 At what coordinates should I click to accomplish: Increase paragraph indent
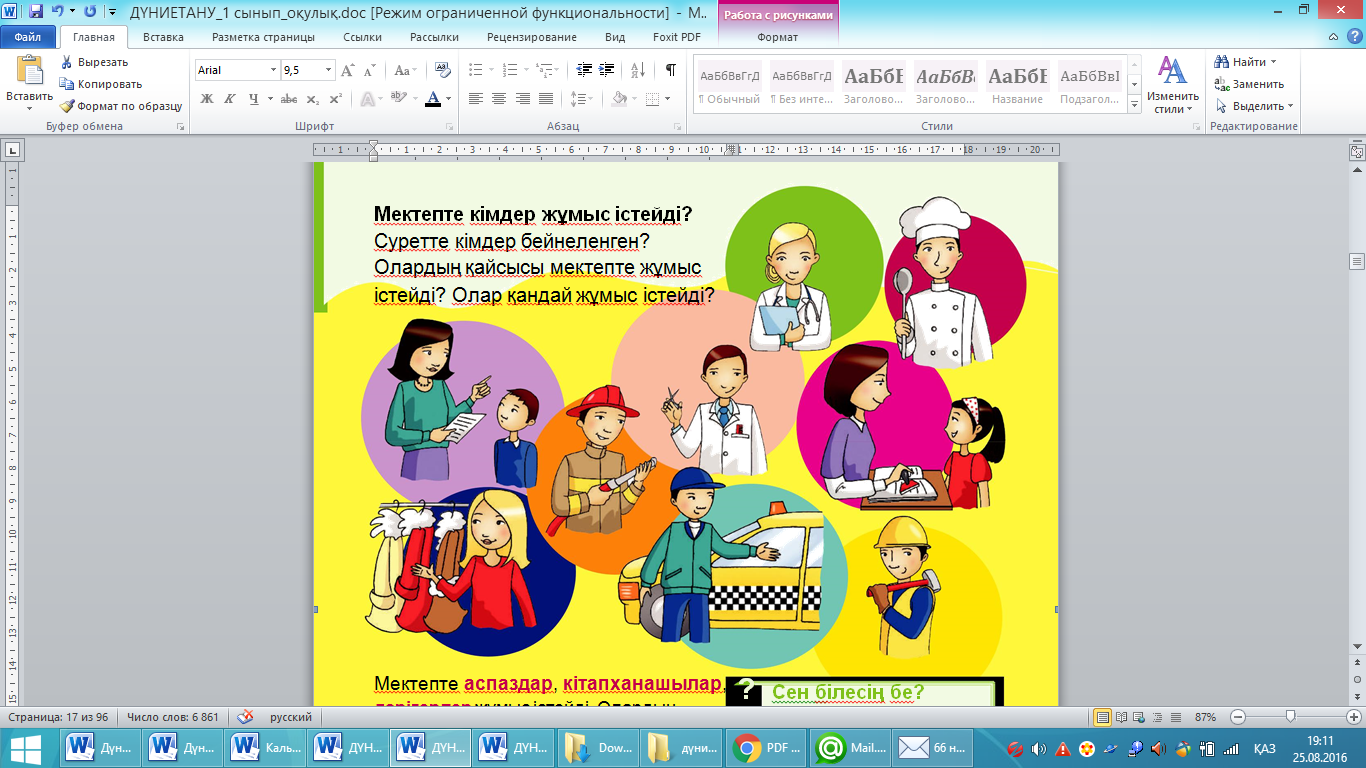(606, 70)
